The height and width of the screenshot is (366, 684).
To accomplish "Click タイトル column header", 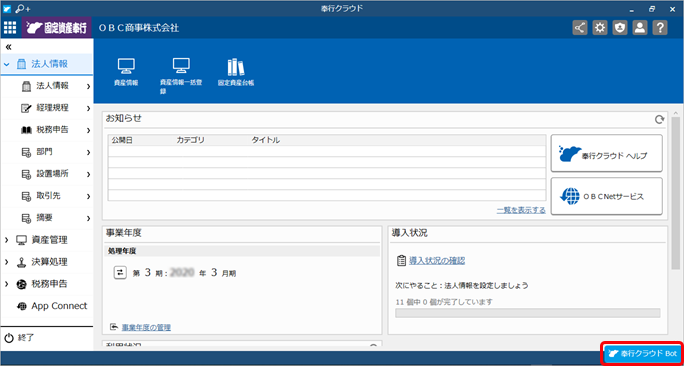I will [266, 140].
